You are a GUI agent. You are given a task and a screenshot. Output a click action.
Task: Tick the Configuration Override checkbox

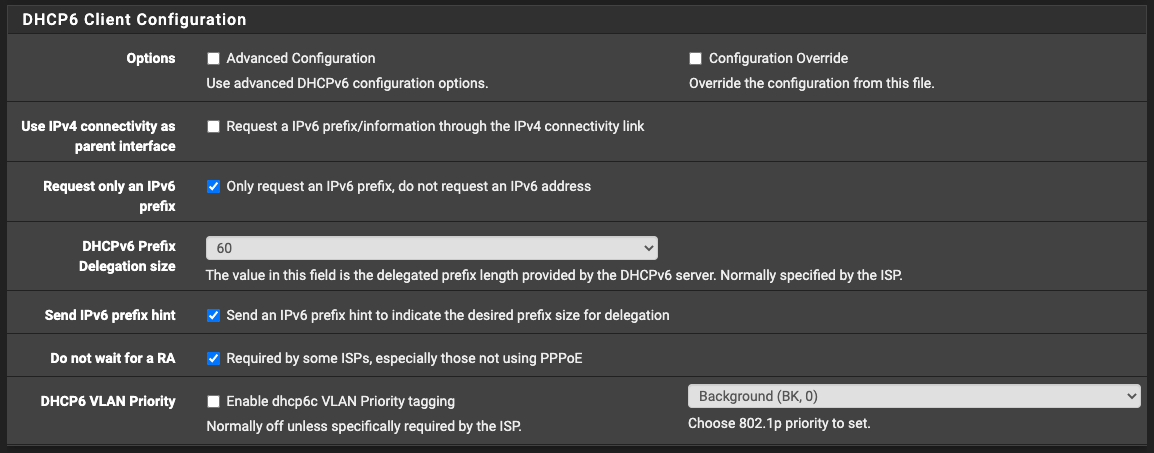click(x=695, y=59)
